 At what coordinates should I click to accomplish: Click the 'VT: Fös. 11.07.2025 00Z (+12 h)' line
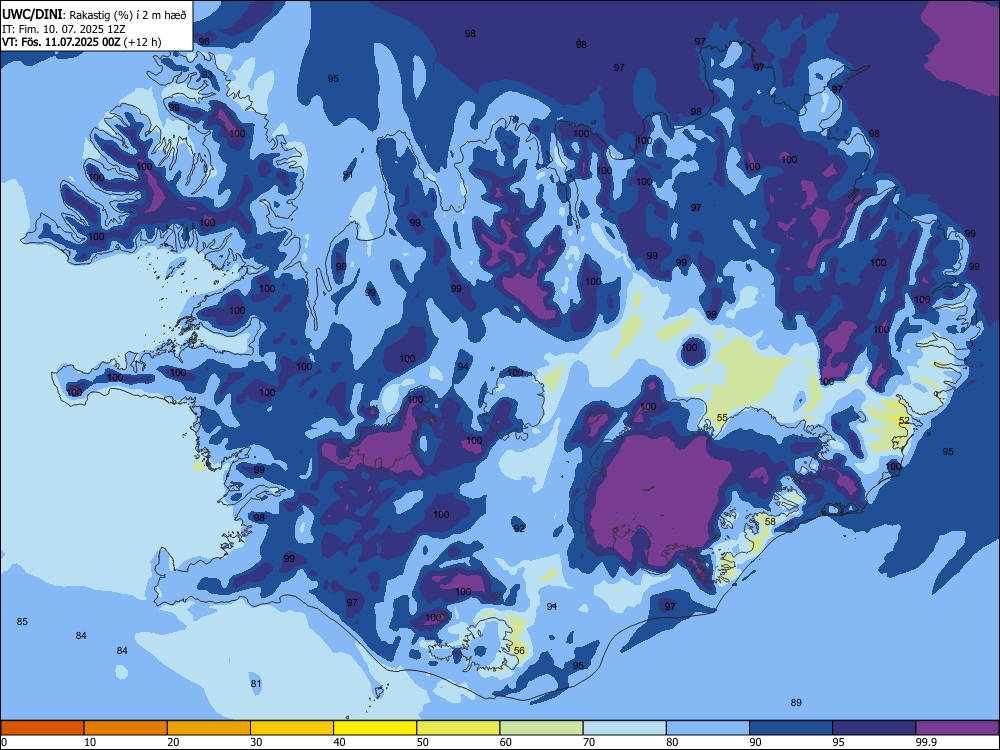point(82,42)
